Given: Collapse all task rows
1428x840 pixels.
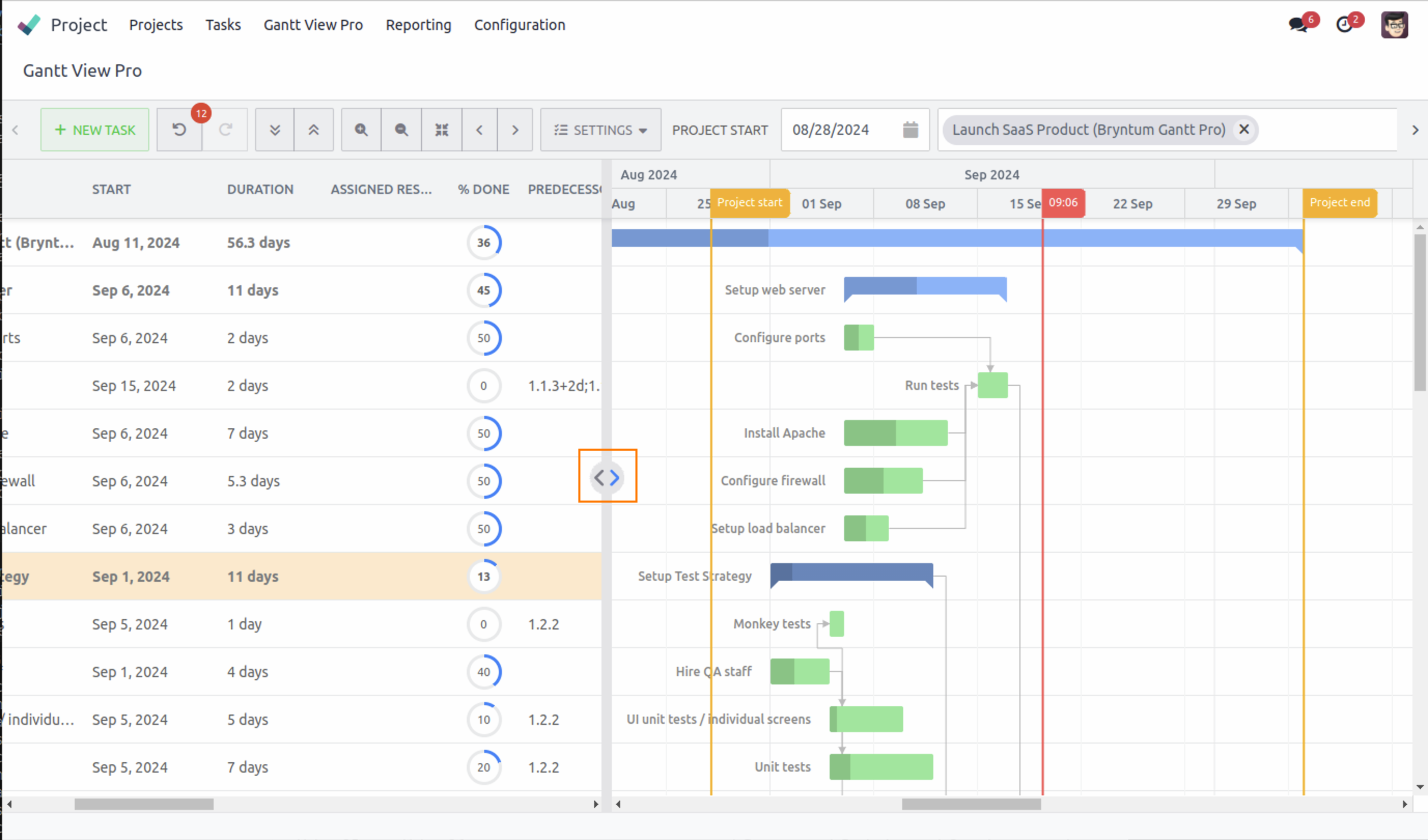Looking at the screenshot, I should pos(313,129).
